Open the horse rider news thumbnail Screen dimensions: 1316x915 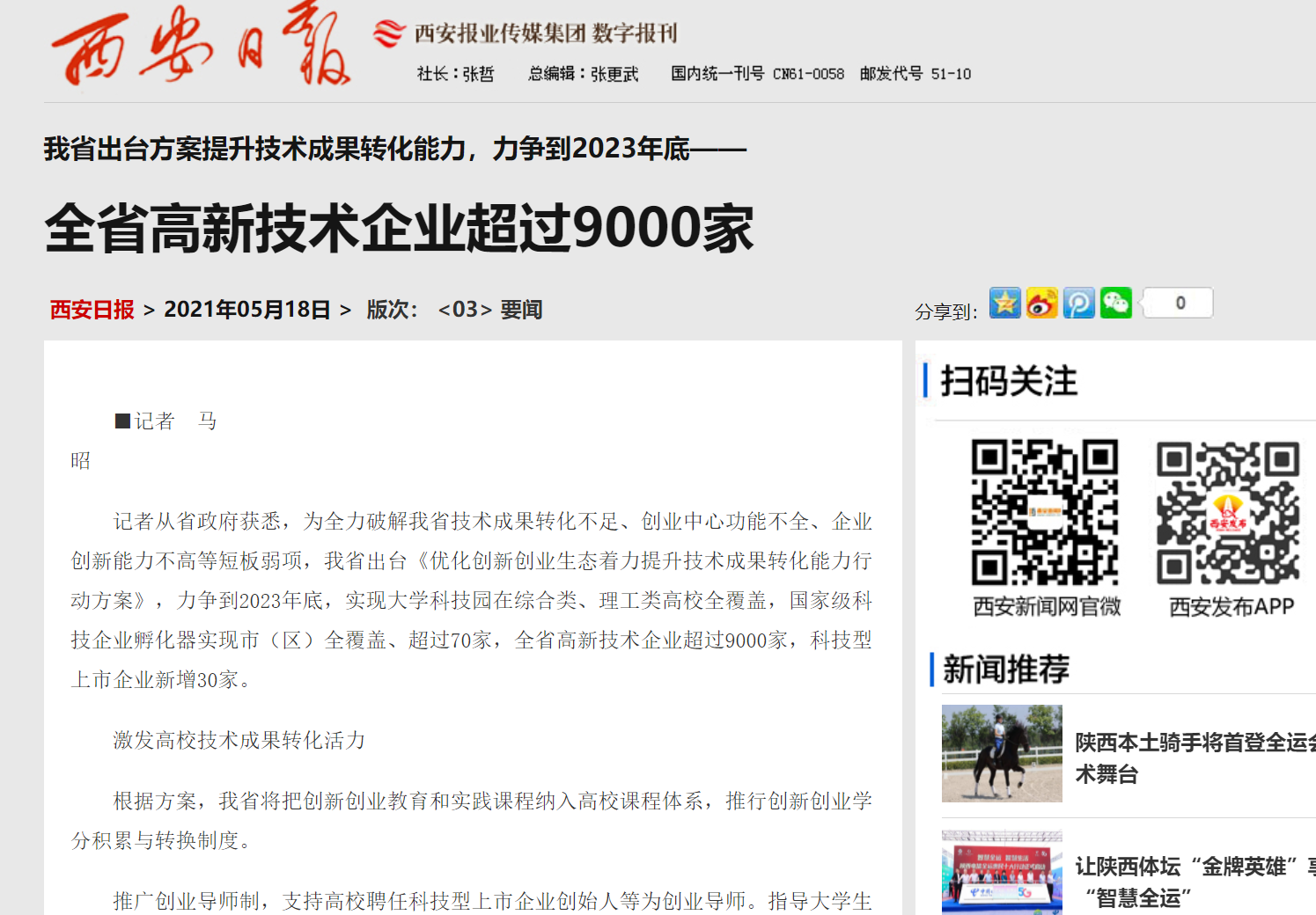(x=1002, y=753)
